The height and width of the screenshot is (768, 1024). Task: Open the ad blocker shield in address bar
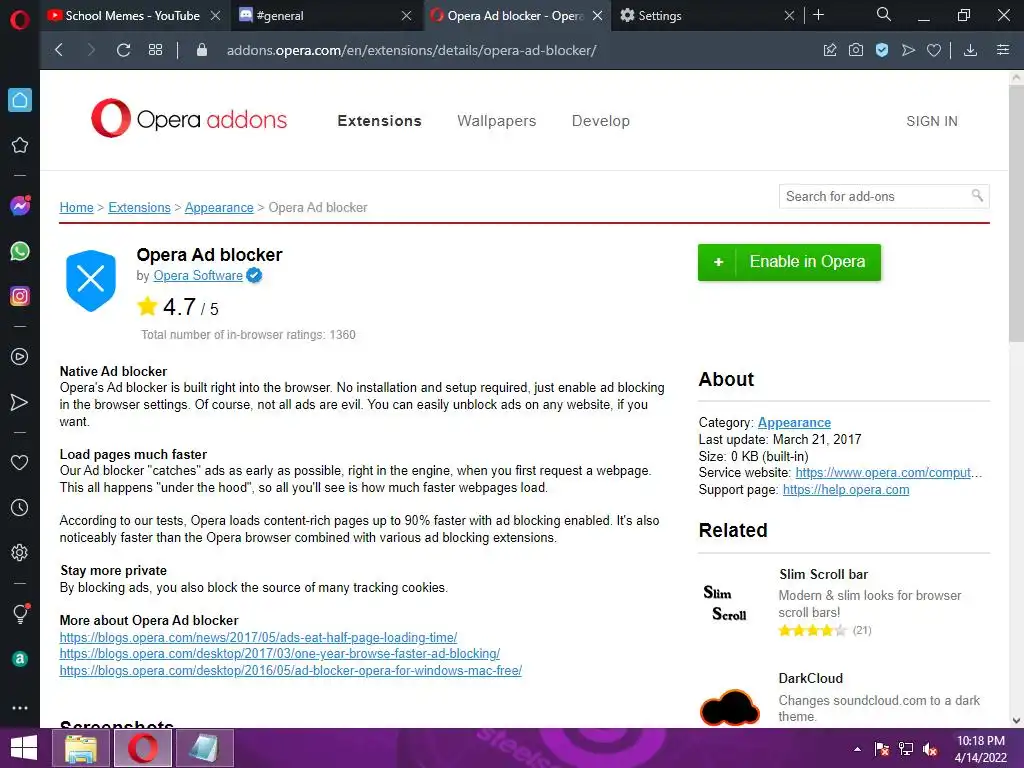click(882, 50)
